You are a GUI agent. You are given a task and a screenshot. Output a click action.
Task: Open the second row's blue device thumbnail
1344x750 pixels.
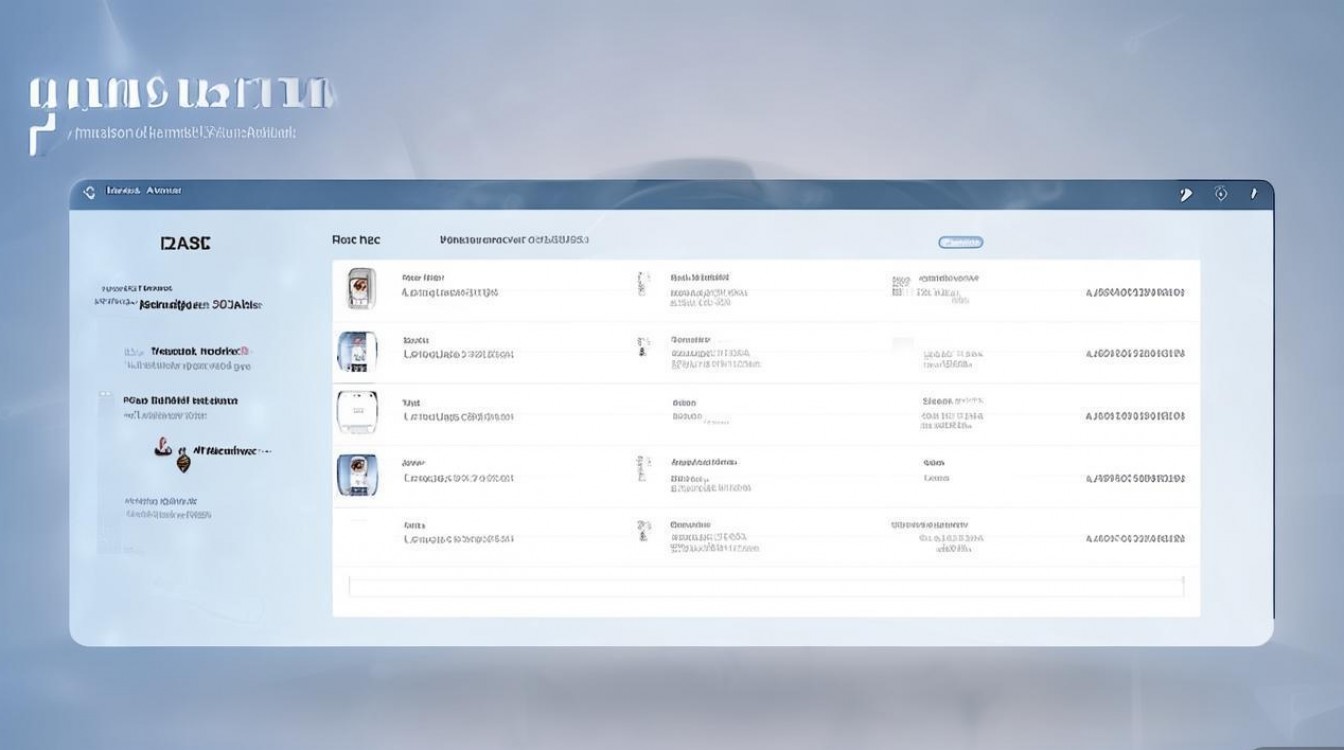pos(357,353)
